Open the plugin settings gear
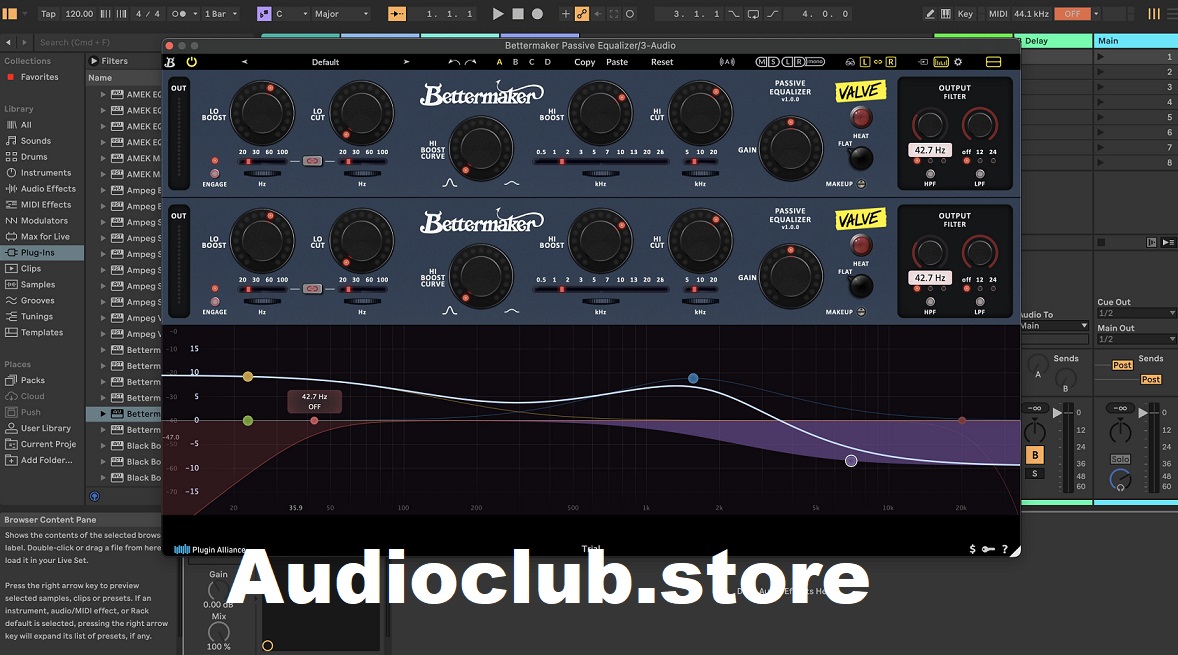The width and height of the screenshot is (1178, 655). click(x=958, y=62)
